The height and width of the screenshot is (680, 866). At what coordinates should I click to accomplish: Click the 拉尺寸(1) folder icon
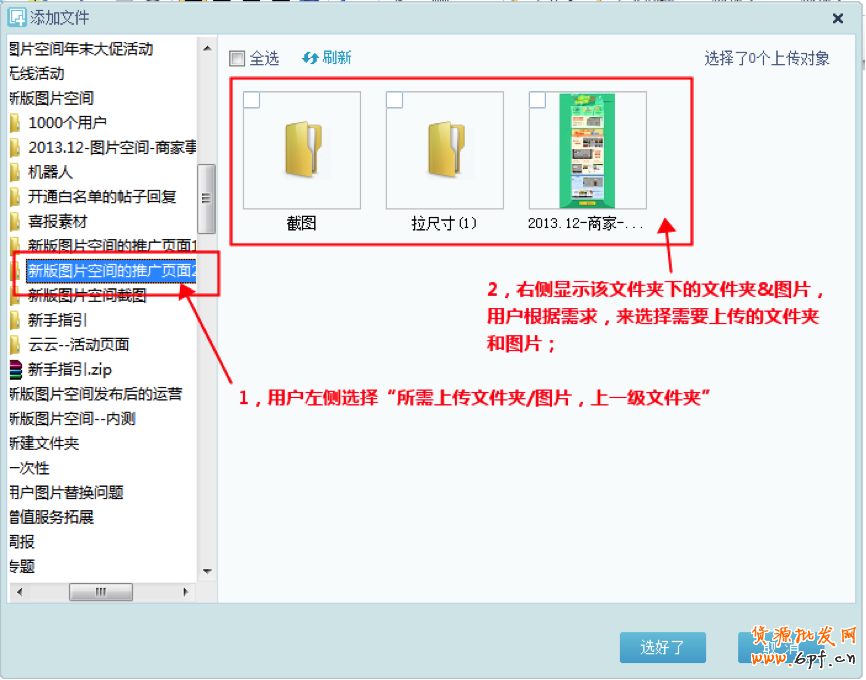pyautogui.click(x=445, y=150)
